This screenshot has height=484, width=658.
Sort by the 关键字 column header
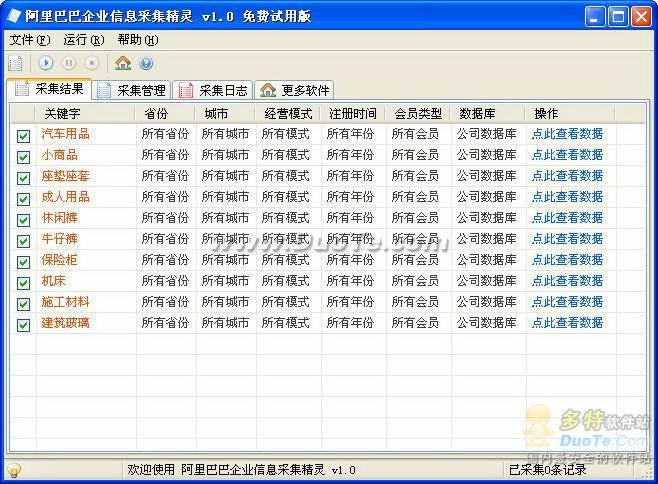point(86,113)
